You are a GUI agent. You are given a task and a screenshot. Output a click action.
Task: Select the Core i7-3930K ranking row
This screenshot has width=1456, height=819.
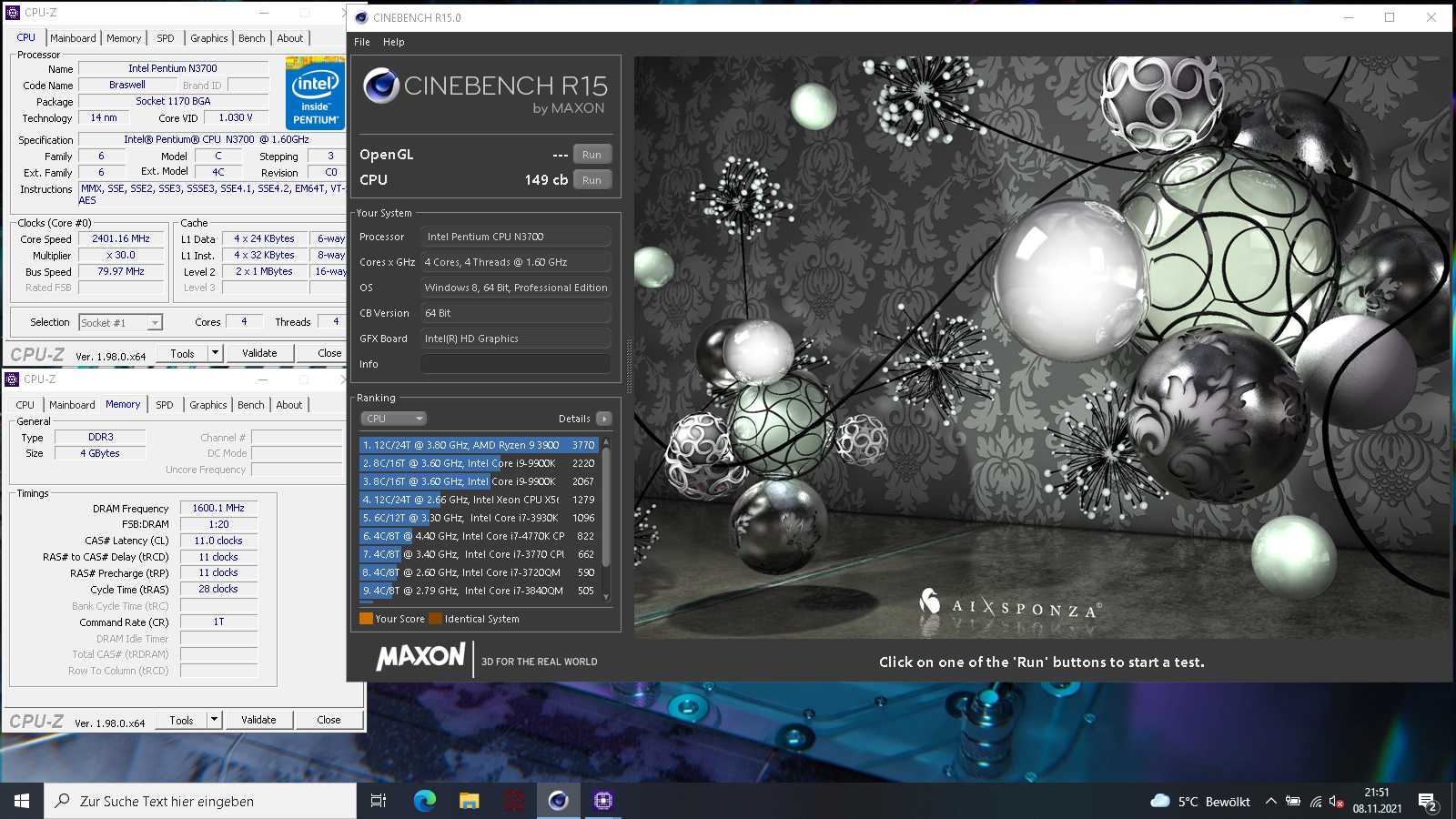[479, 518]
